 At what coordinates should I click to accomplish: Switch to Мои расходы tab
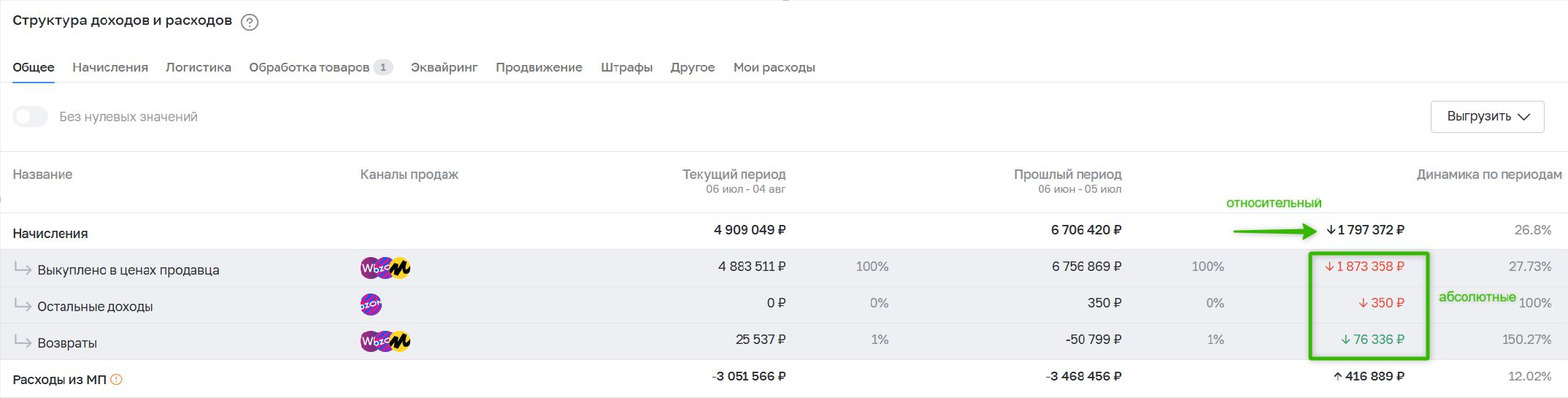(x=774, y=67)
